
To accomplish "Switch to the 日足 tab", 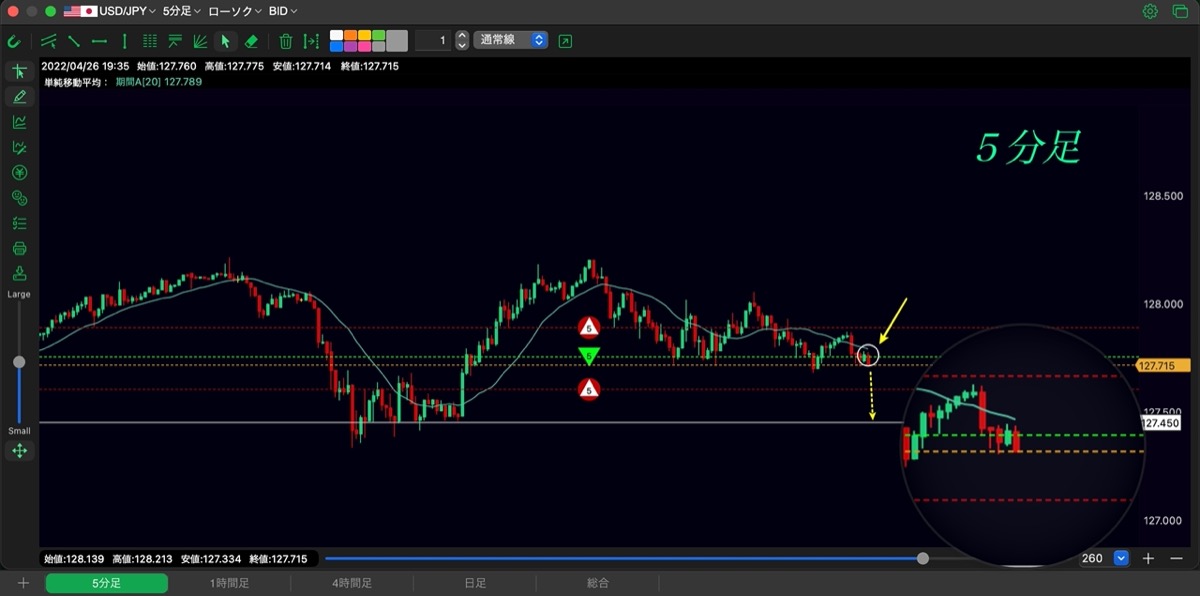I will [475, 583].
